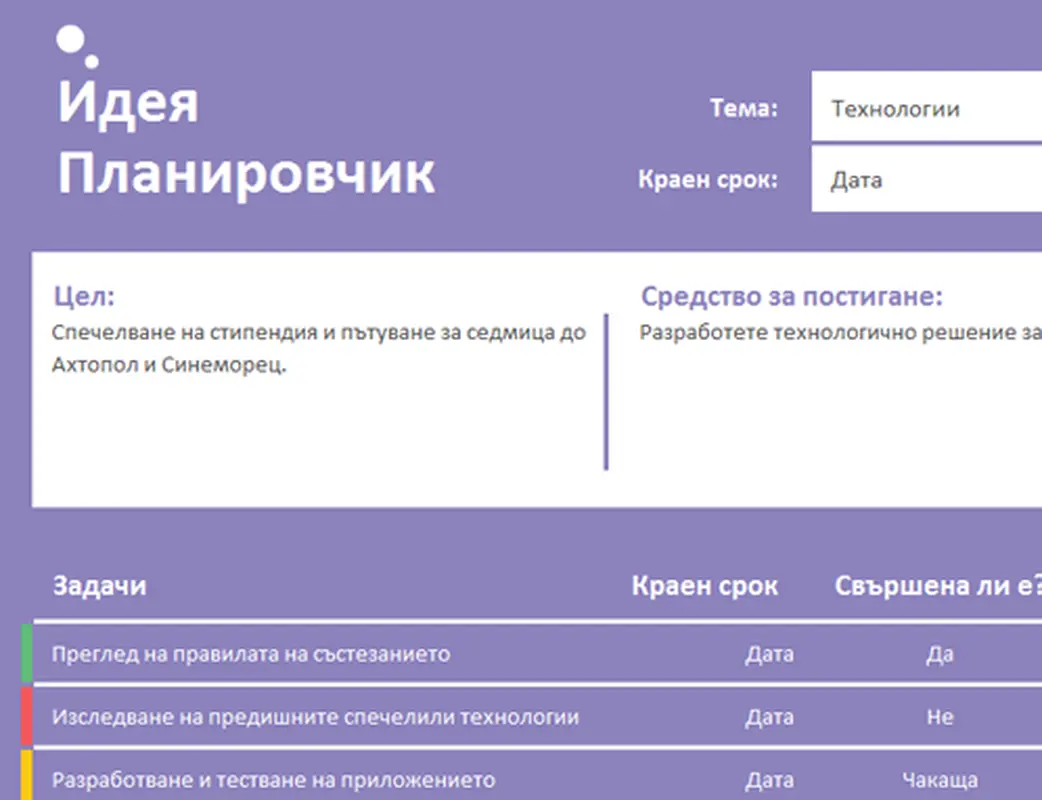
Task: Click the 'Средство за постигане:' heading
Action: [791, 296]
